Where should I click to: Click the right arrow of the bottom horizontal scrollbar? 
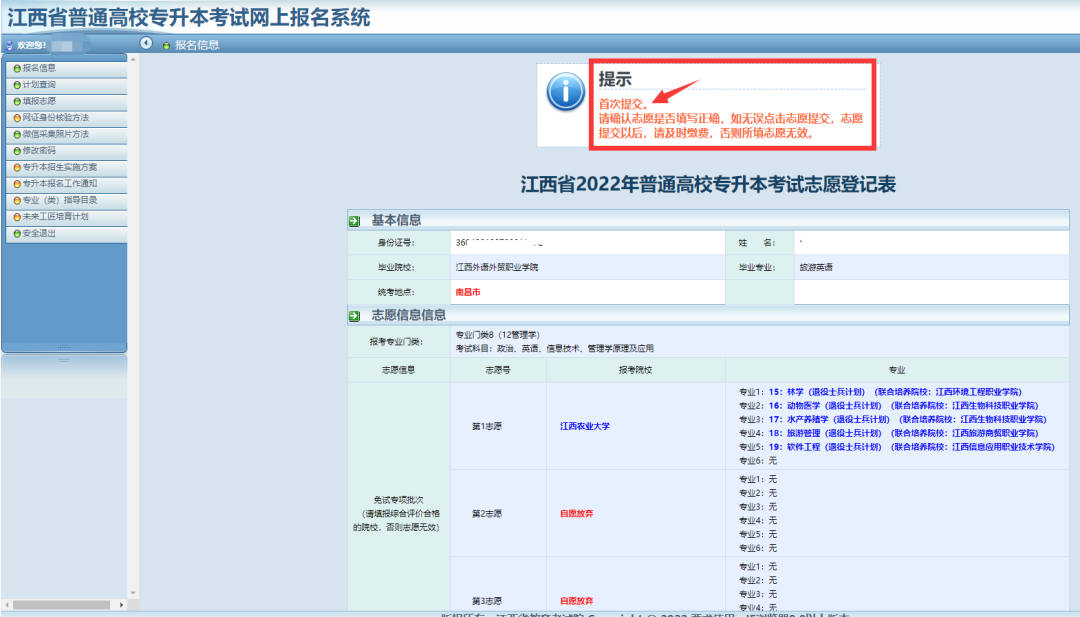coord(123,604)
